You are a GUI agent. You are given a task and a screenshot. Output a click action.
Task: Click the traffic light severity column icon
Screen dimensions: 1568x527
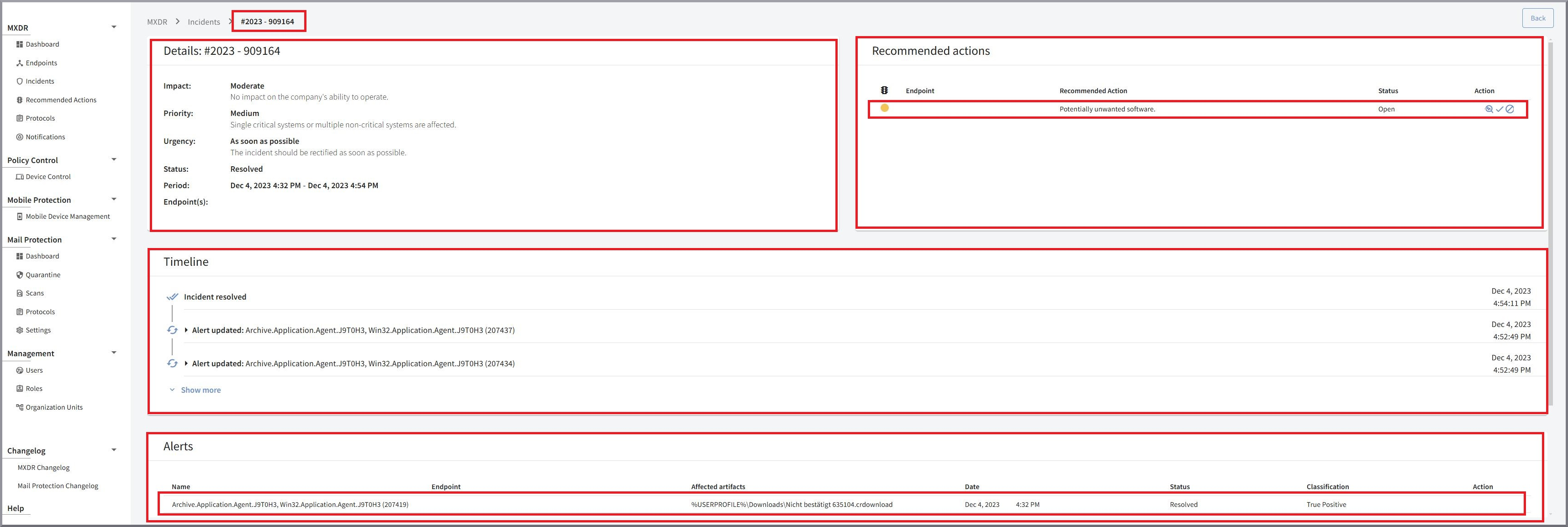pyautogui.click(x=884, y=91)
